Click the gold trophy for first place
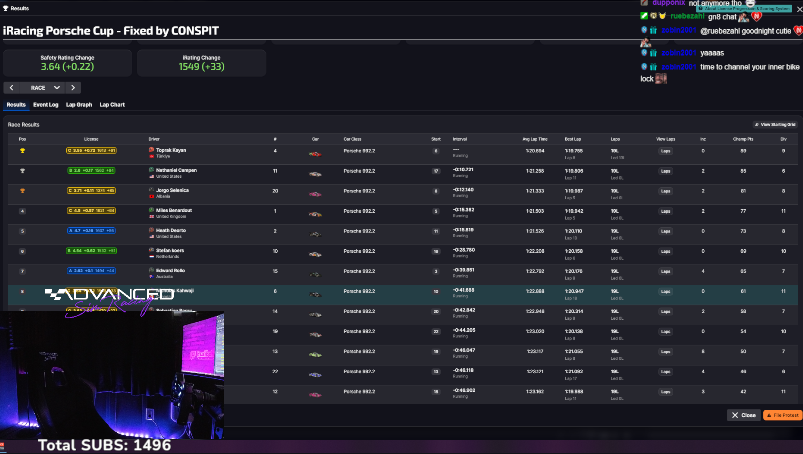 tap(22, 151)
